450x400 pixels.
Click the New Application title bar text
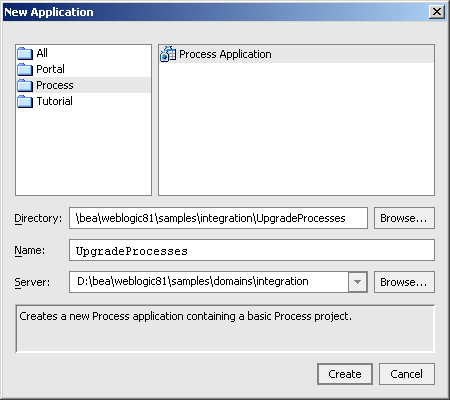[x=49, y=12]
